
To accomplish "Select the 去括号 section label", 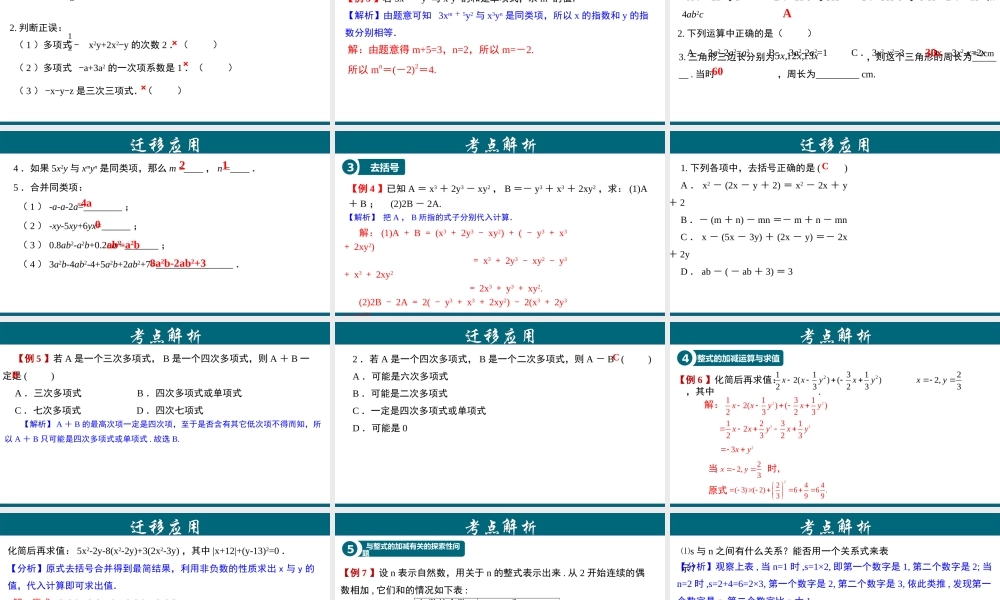I will click(384, 168).
